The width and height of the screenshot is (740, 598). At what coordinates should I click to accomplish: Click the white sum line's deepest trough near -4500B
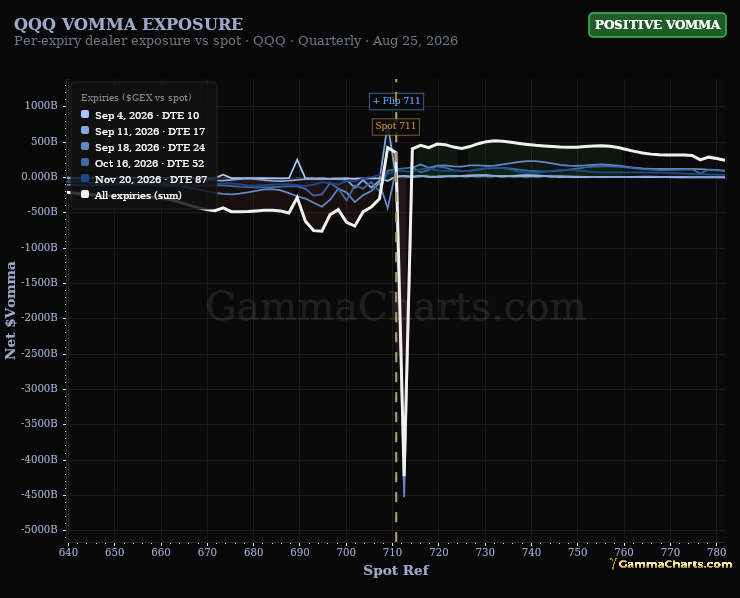point(404,476)
